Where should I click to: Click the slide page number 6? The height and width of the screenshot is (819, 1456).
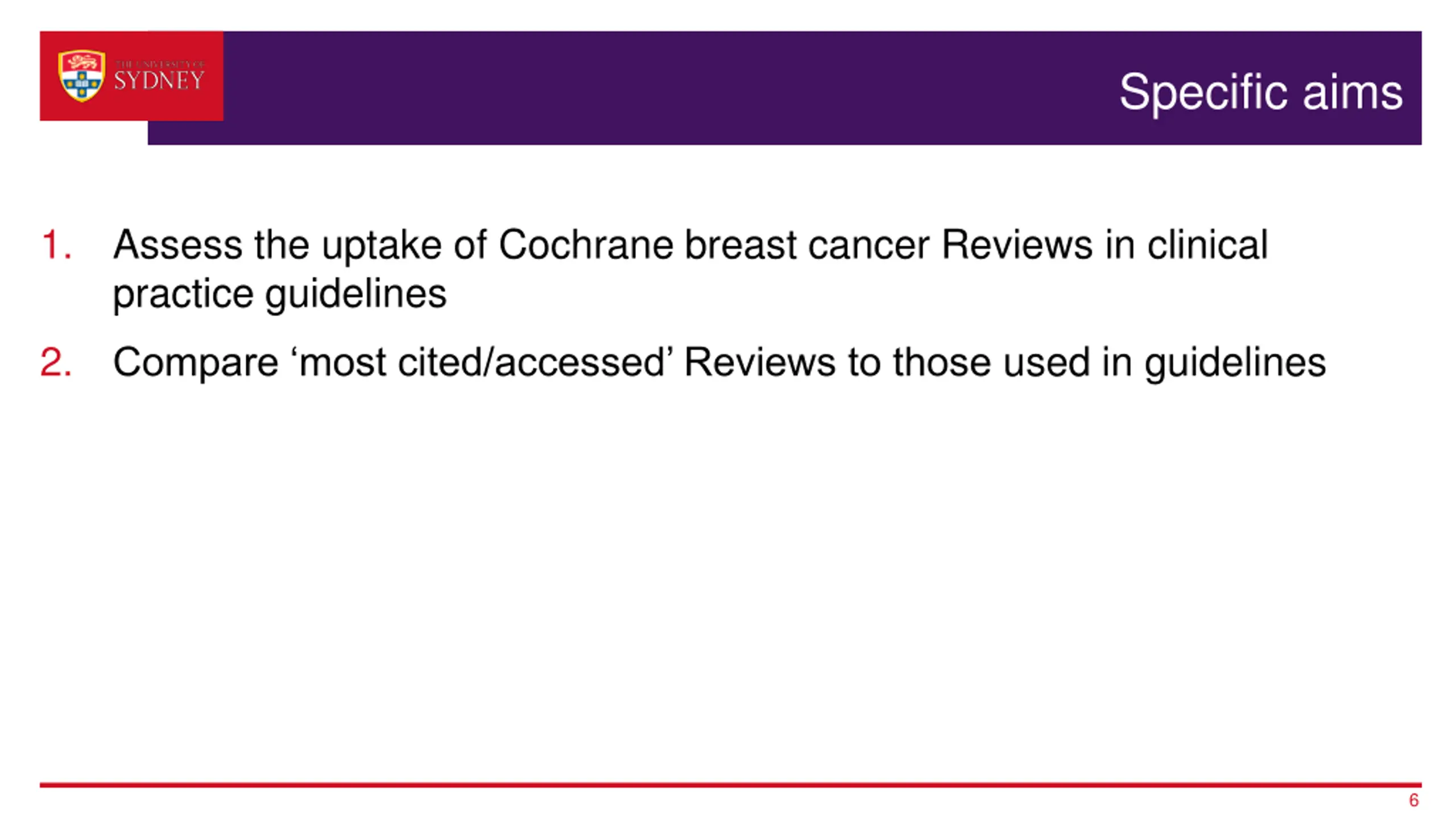pyautogui.click(x=1414, y=800)
